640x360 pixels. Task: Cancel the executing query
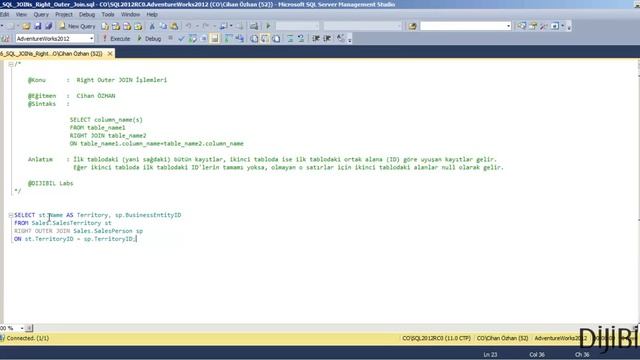point(170,38)
